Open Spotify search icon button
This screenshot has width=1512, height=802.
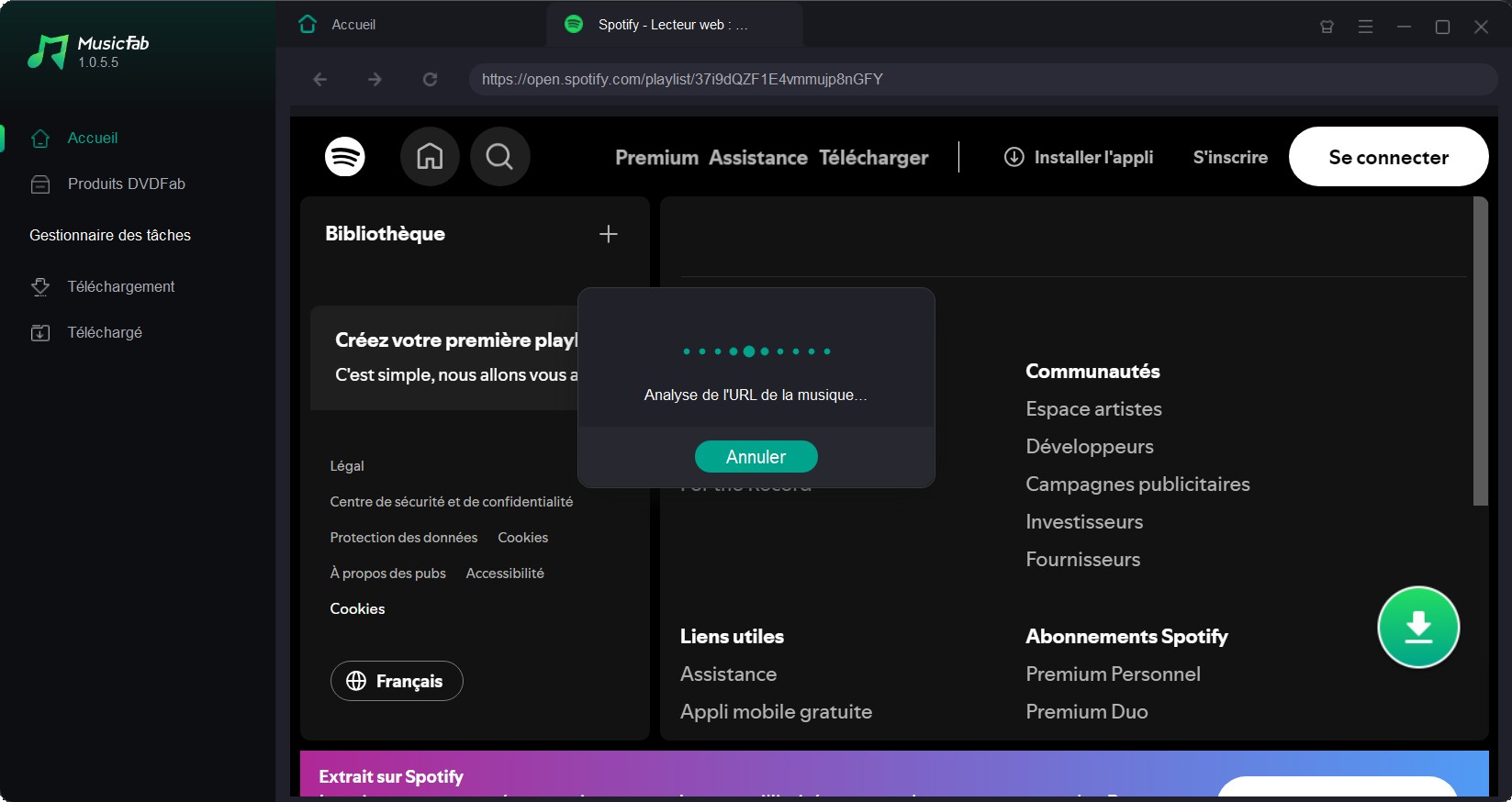(499, 157)
